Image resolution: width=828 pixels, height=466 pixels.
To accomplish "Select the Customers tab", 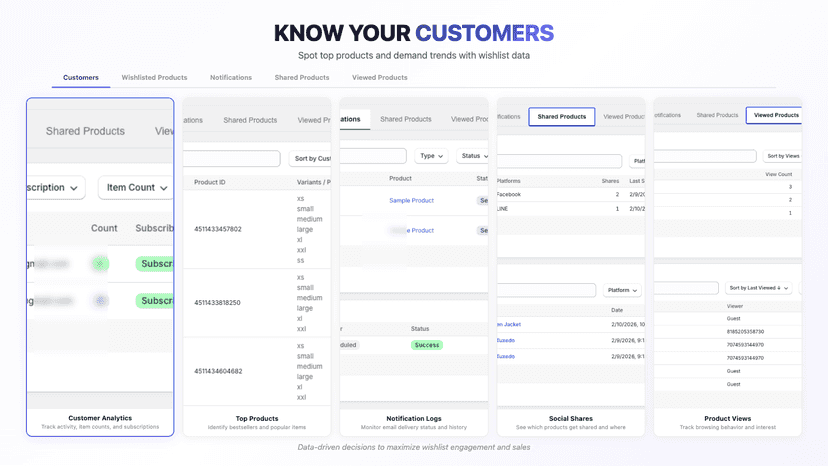I will click(x=81, y=78).
